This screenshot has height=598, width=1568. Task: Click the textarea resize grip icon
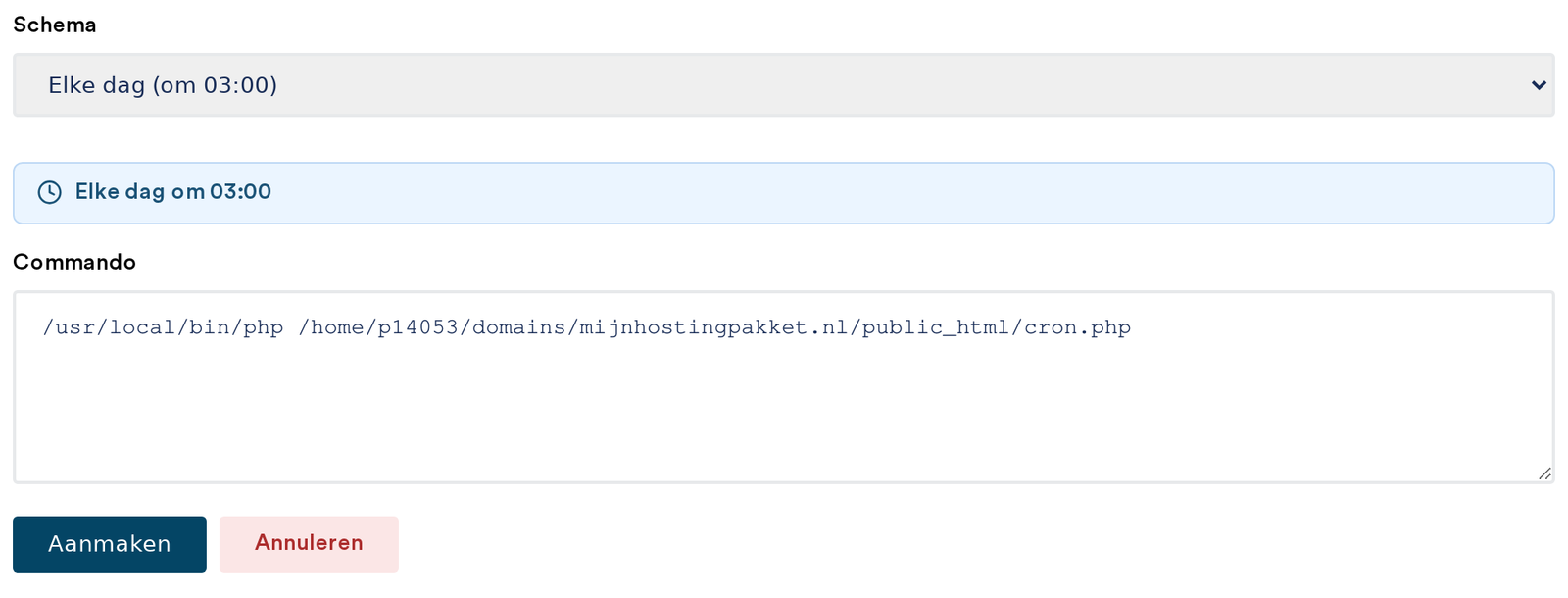[x=1544, y=473]
